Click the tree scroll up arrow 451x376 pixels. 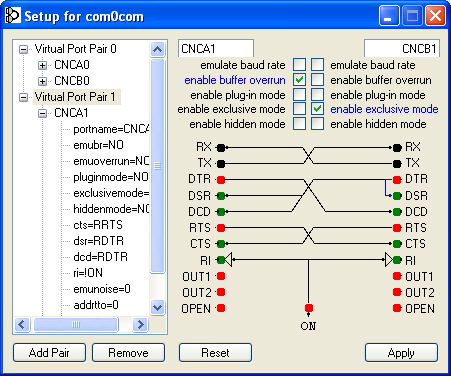coord(157,49)
